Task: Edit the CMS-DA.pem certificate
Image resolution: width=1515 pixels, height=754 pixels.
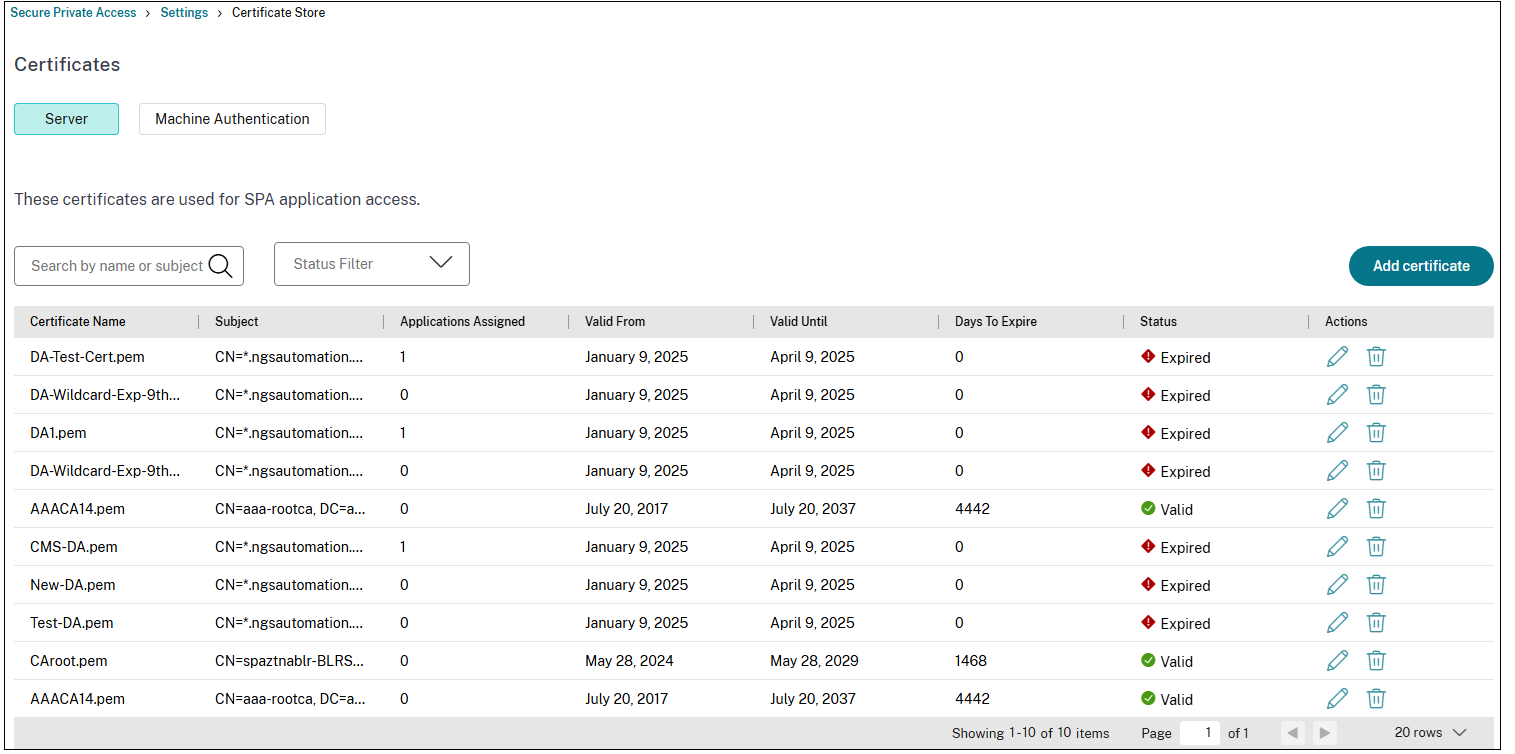Action: coord(1337,546)
